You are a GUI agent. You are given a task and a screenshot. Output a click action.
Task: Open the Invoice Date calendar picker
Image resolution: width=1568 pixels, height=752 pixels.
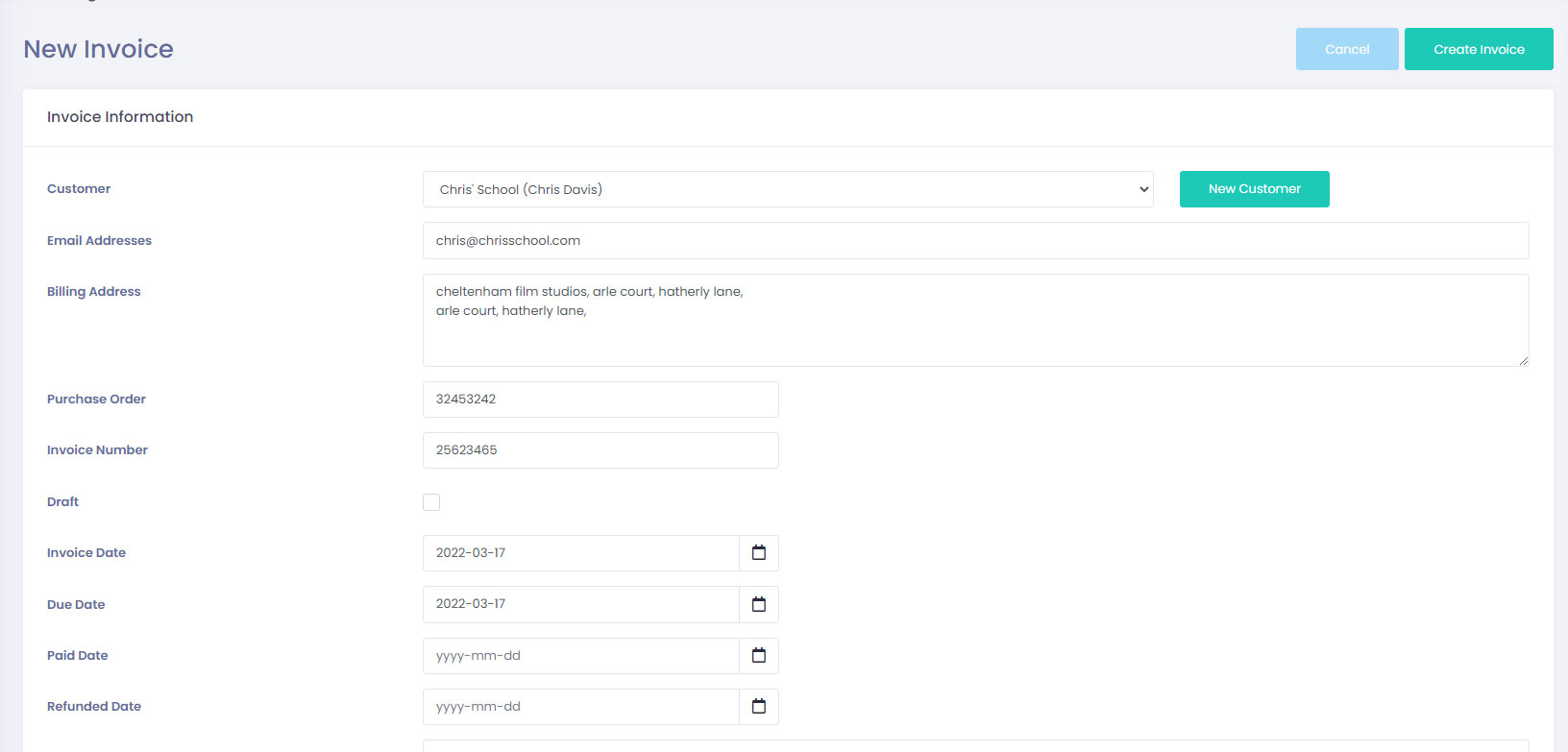(x=759, y=553)
